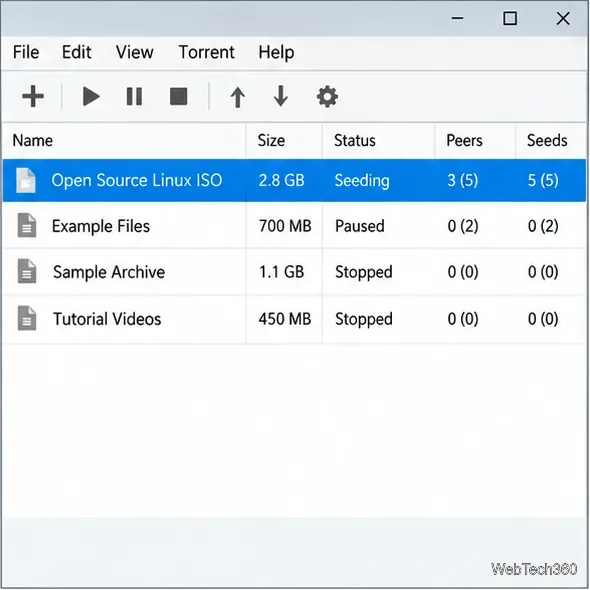Viewport: 590px width, 590px height.
Task: Click seeds value in Tutorial Videos row
Action: [x=543, y=319]
